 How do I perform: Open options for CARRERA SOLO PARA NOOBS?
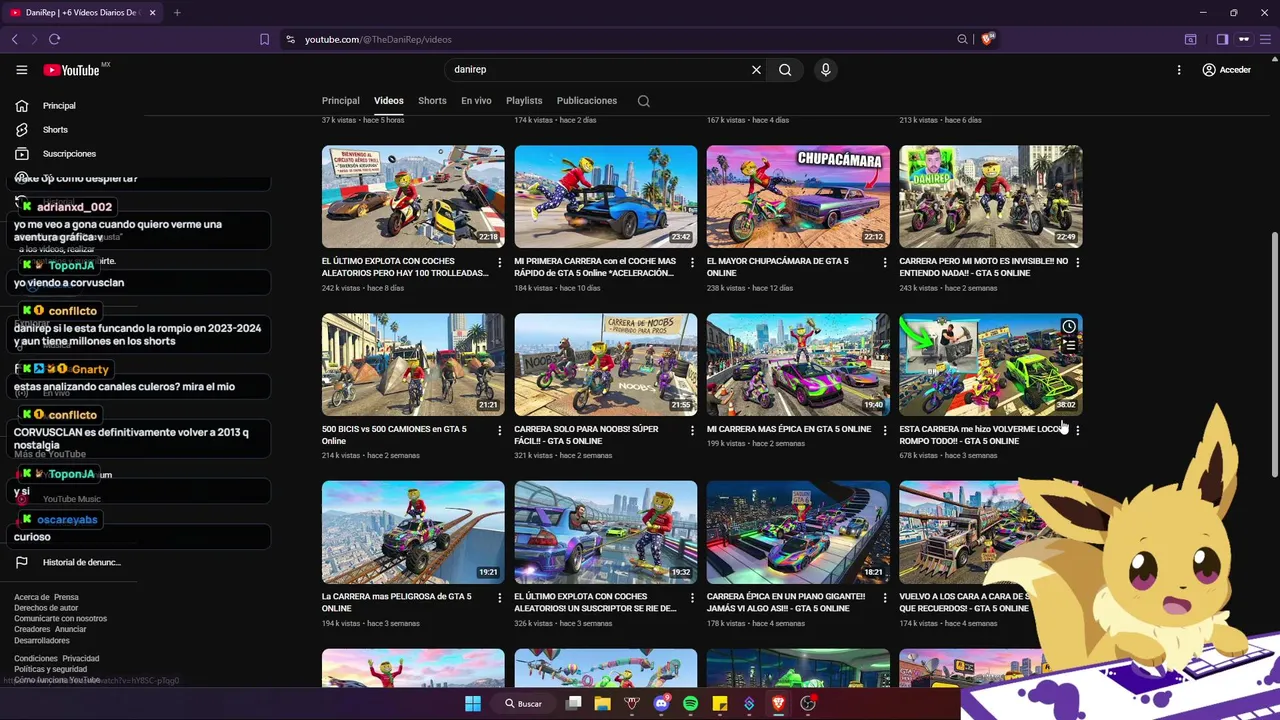(x=692, y=431)
